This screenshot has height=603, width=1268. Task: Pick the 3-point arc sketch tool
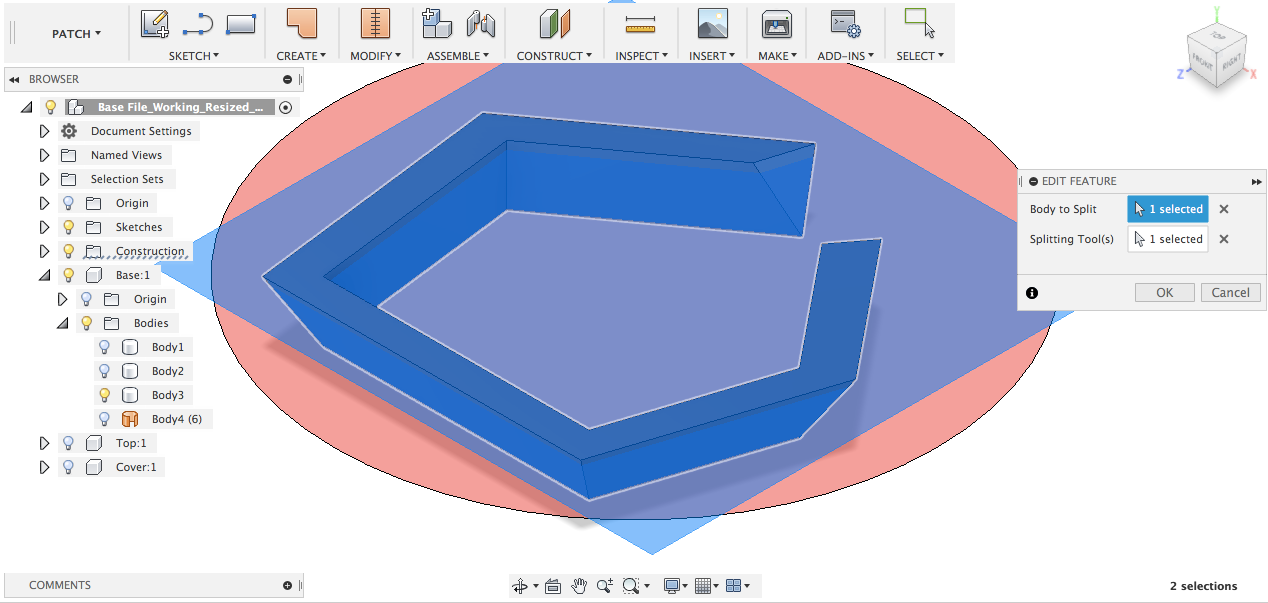click(198, 23)
